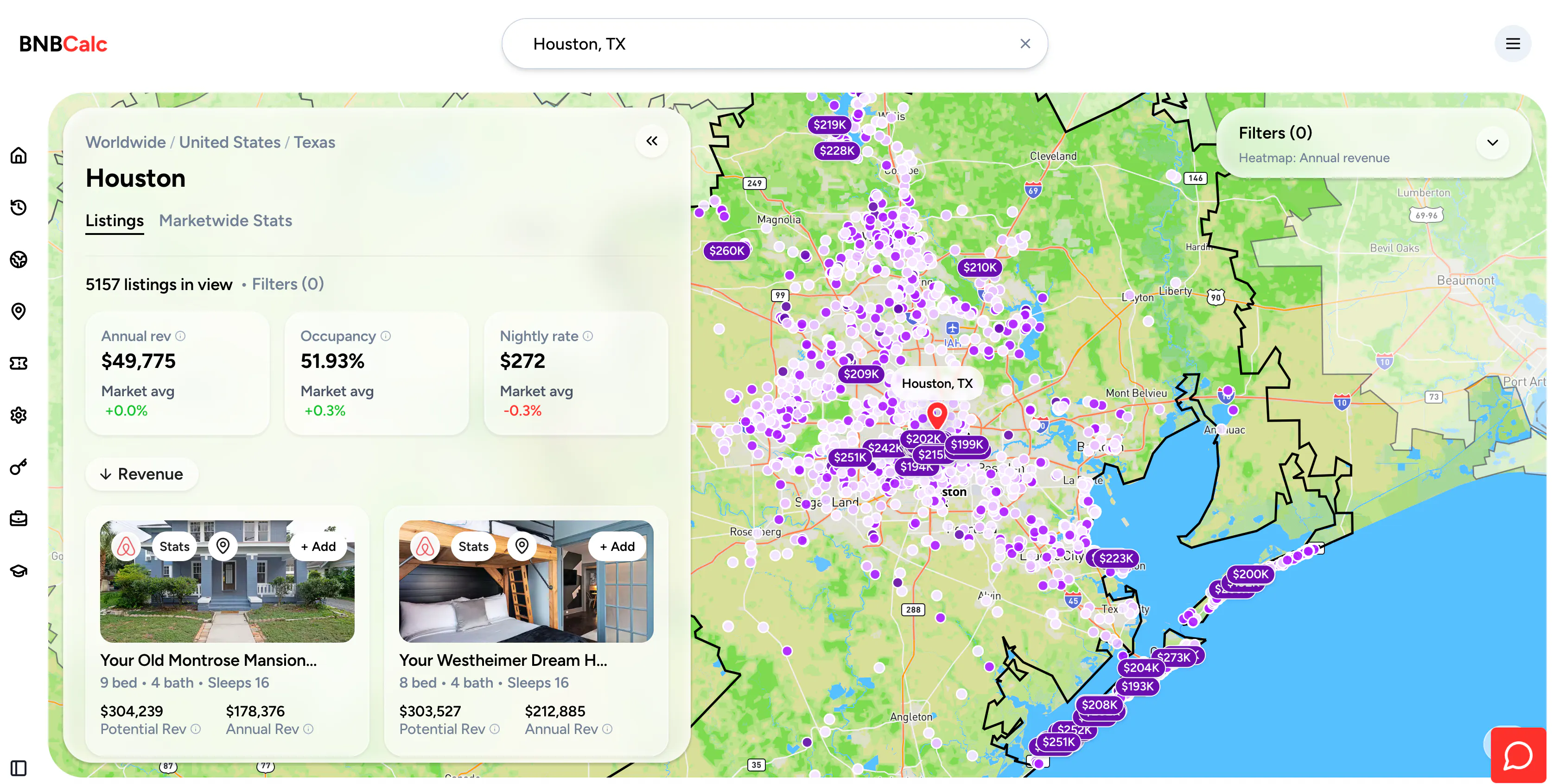This screenshot has width=1553, height=784.
Task: Show map location for Westheimer Dream listing
Action: (x=522, y=547)
